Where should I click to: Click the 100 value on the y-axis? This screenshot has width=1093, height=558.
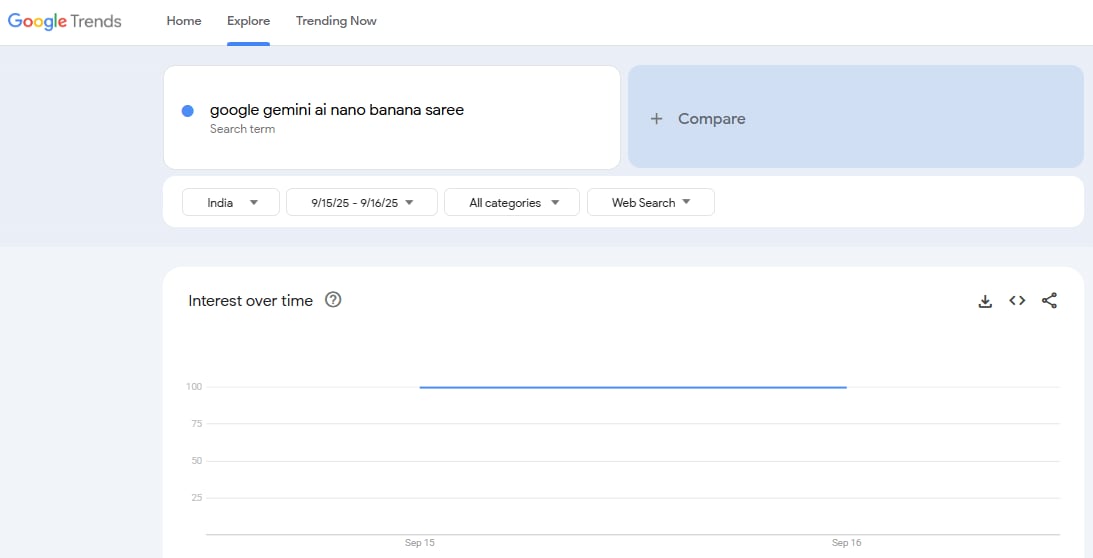(194, 386)
